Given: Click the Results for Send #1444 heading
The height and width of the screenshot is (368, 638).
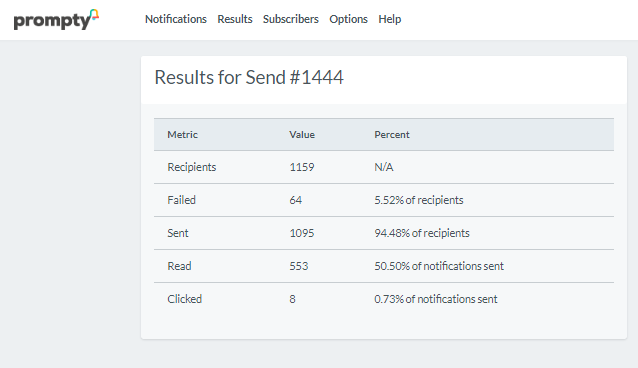Looking at the screenshot, I should pos(249,77).
